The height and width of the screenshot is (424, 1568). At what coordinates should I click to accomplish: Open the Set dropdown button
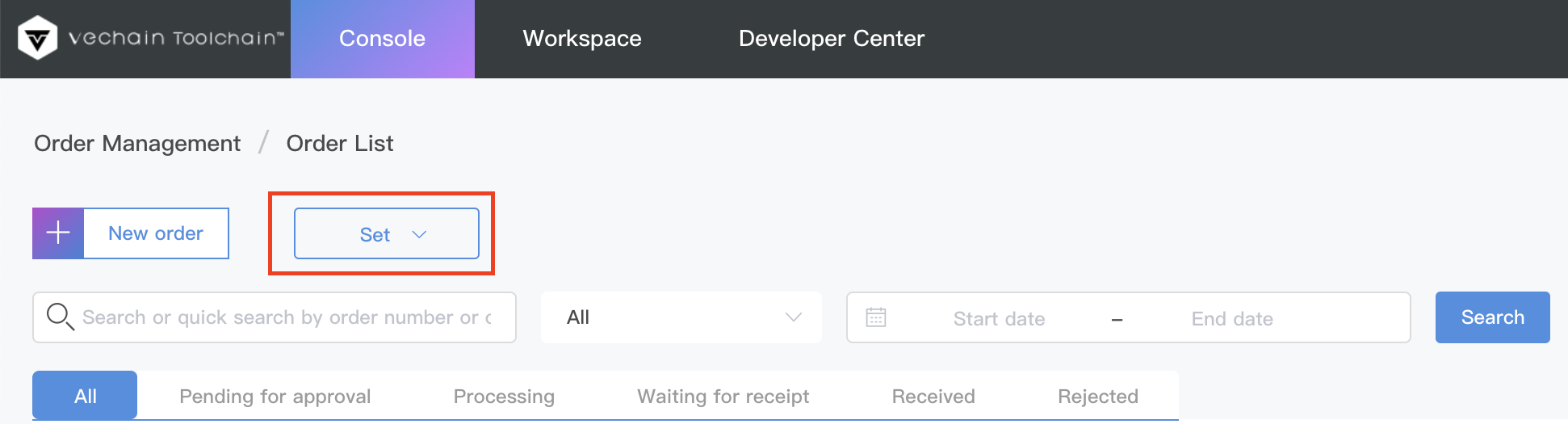pyautogui.click(x=387, y=233)
